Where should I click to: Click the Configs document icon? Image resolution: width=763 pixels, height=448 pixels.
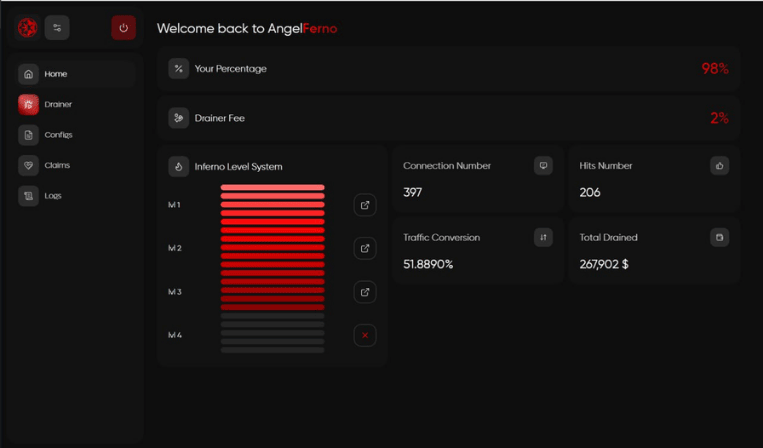[x=29, y=135]
